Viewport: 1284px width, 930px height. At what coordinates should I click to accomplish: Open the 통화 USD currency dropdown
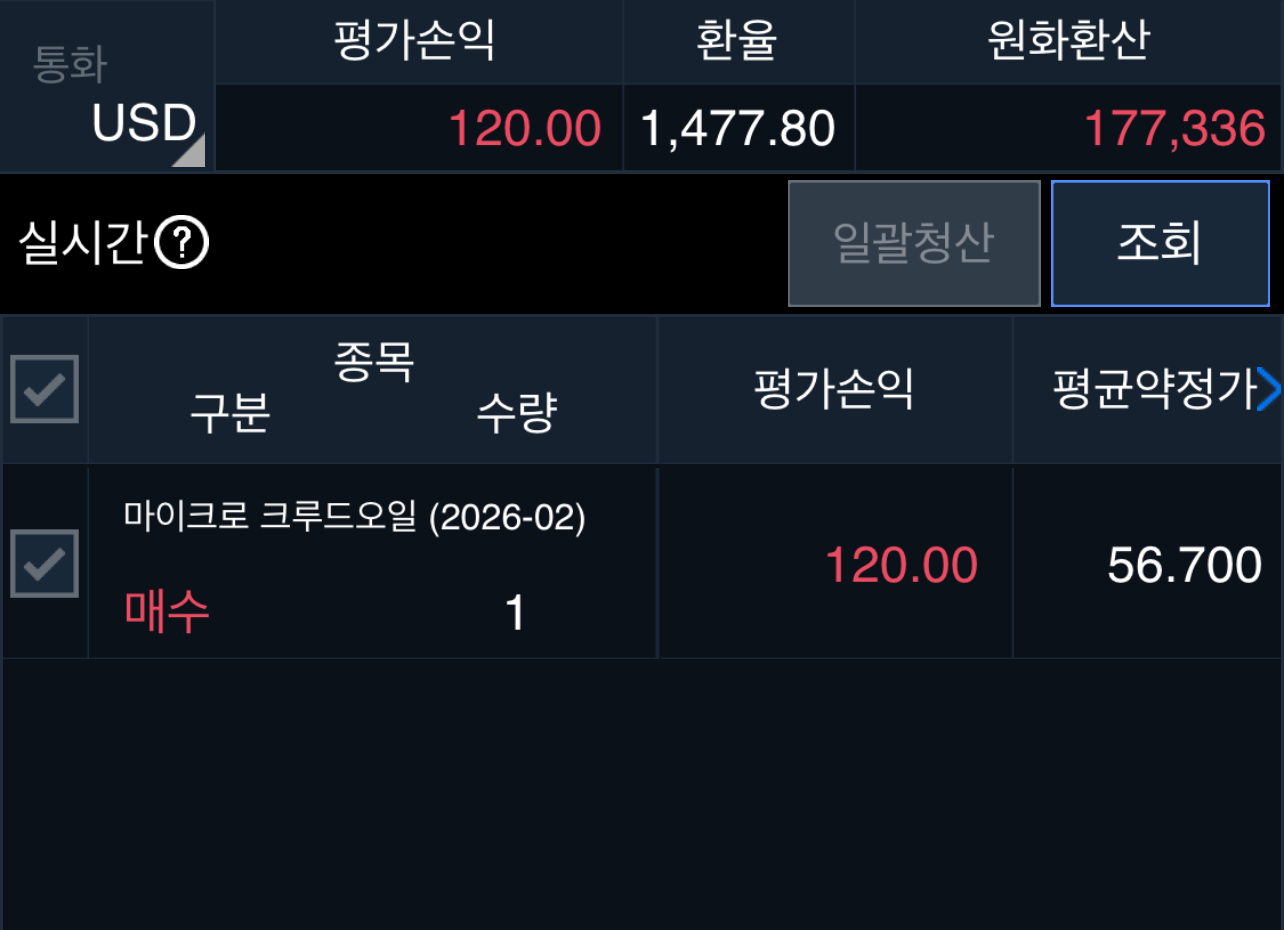(107, 87)
